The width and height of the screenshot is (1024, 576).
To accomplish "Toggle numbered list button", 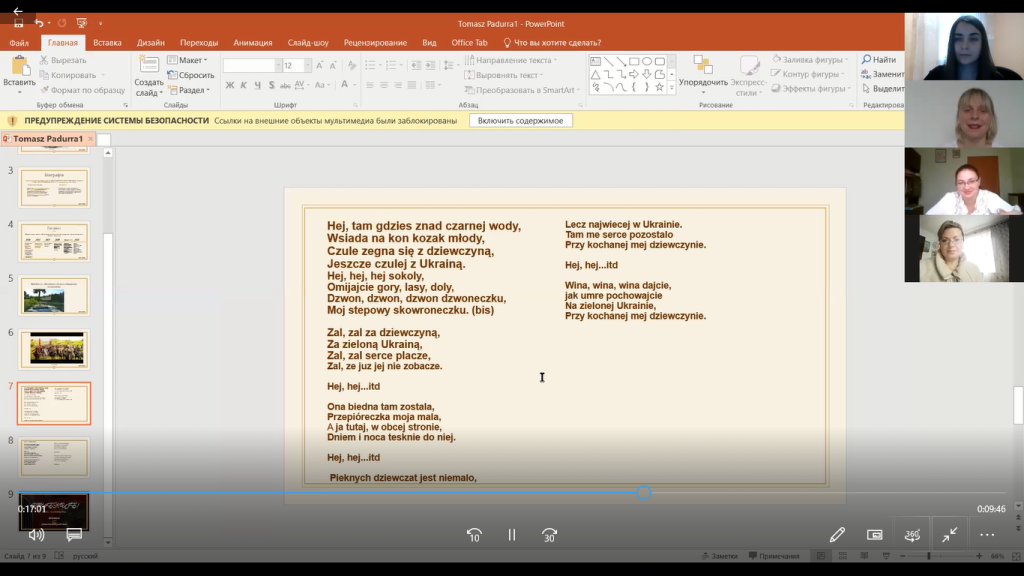I will [x=392, y=65].
